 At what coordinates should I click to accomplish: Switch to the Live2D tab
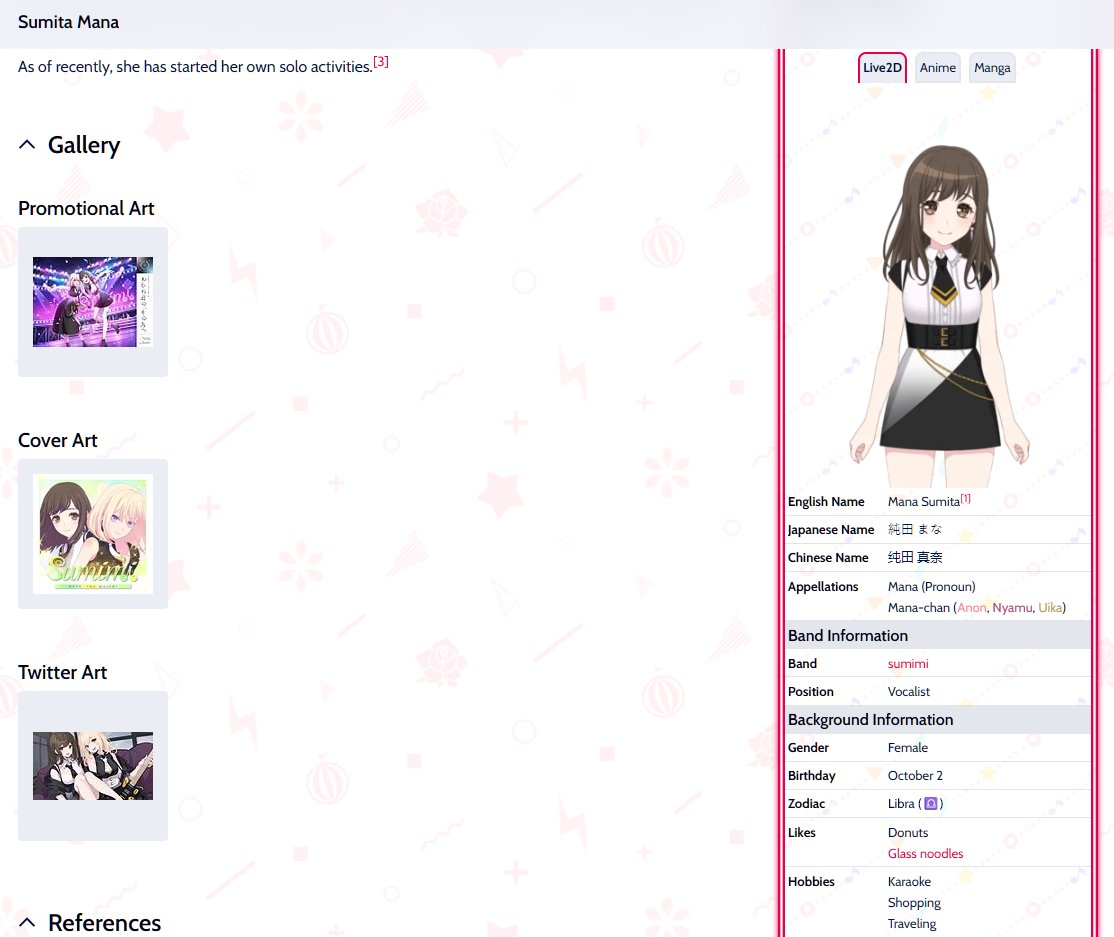coord(882,67)
